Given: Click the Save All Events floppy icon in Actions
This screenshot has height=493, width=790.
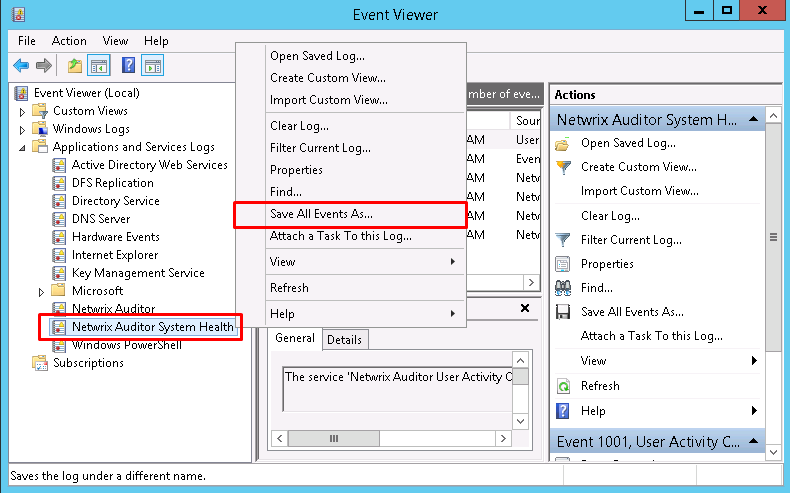Looking at the screenshot, I should click(562, 312).
